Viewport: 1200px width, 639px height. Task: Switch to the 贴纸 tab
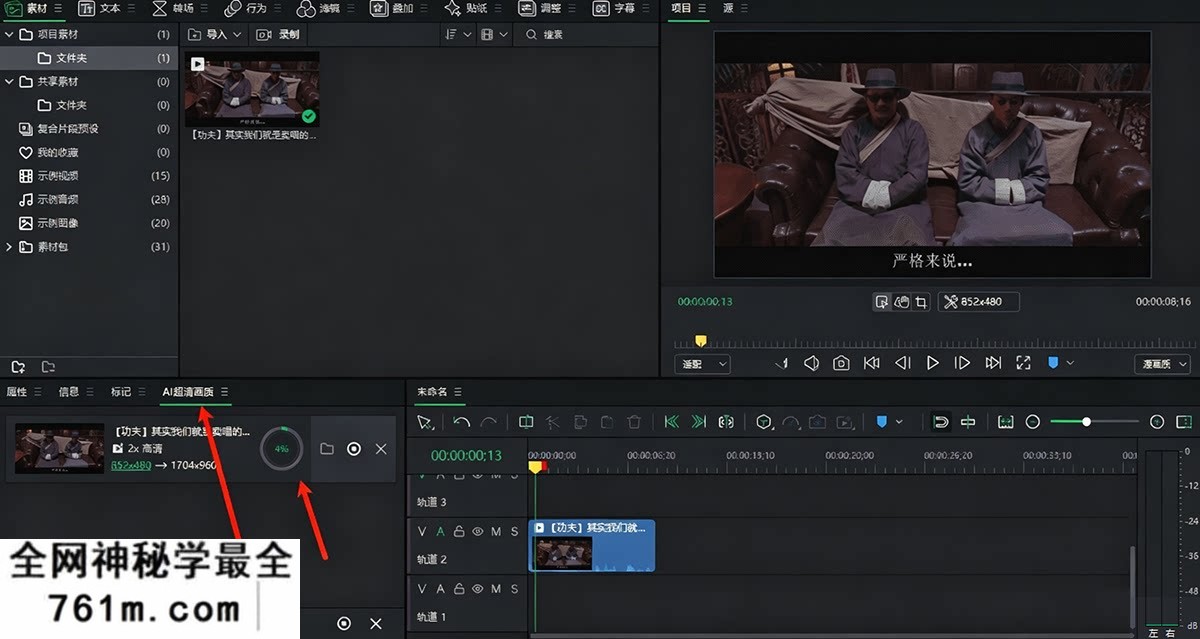tap(465, 8)
